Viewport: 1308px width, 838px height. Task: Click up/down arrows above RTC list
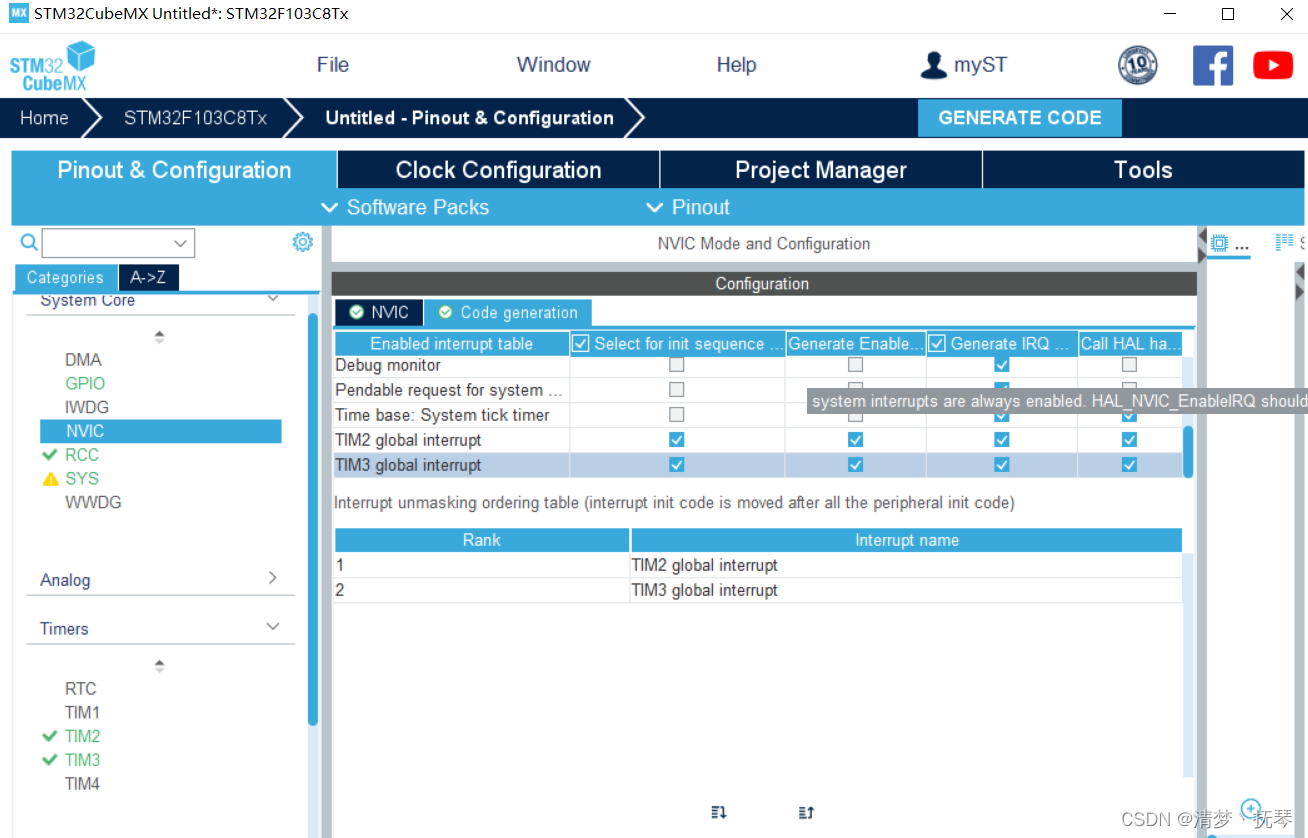coord(159,666)
